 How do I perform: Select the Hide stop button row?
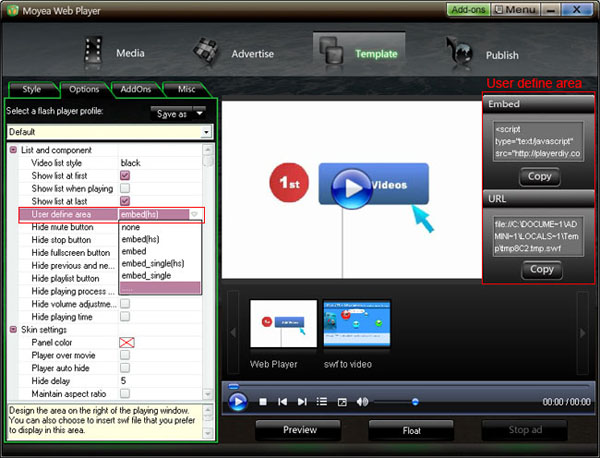(61, 240)
